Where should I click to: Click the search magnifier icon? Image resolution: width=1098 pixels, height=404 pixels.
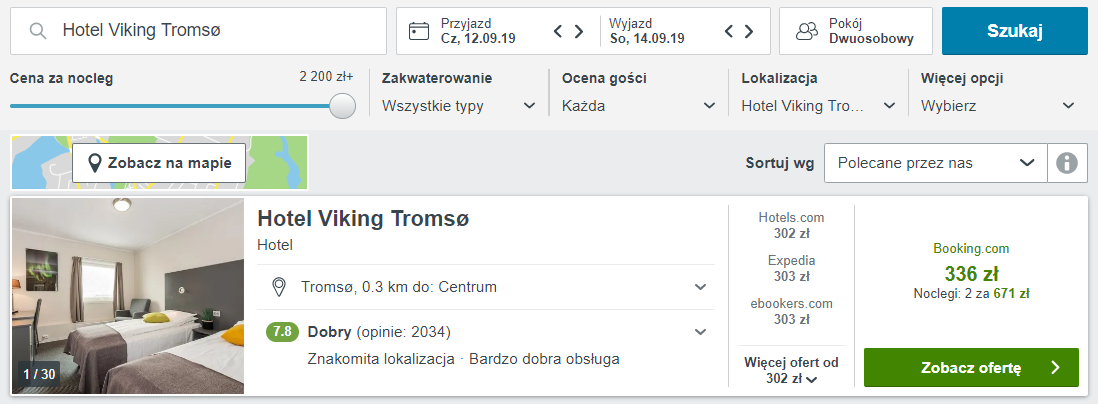pyautogui.click(x=39, y=31)
